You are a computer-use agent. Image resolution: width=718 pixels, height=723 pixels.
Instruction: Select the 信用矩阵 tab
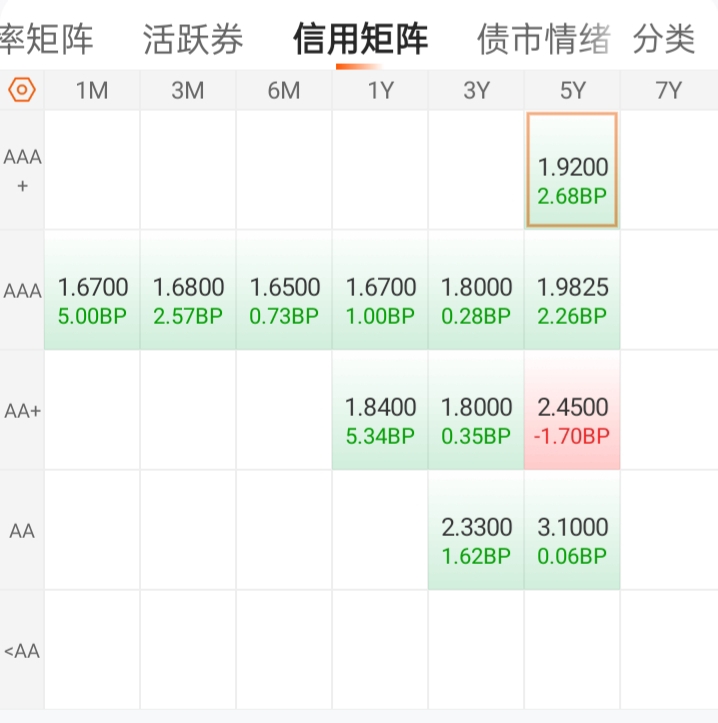pyautogui.click(x=361, y=39)
